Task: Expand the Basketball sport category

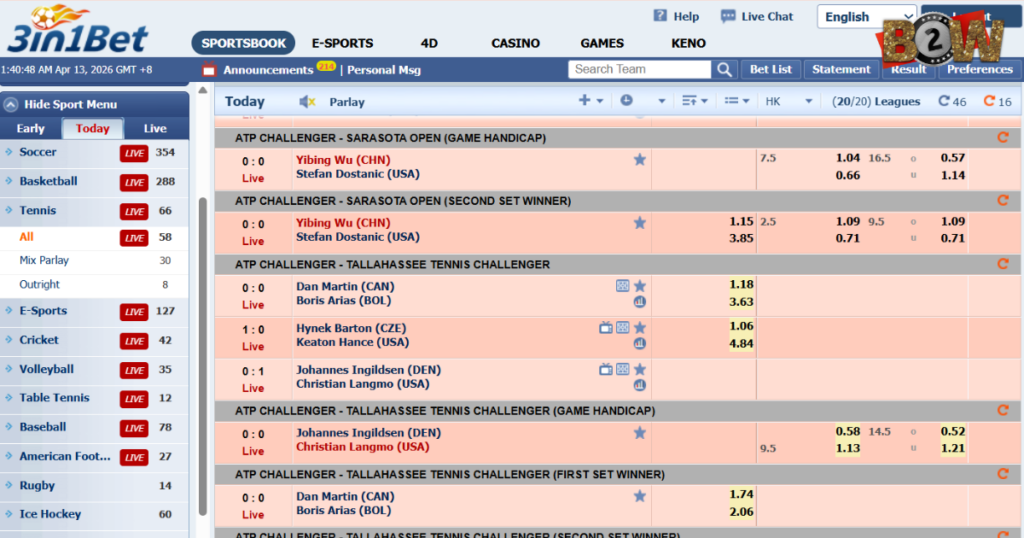Action: 48,181
